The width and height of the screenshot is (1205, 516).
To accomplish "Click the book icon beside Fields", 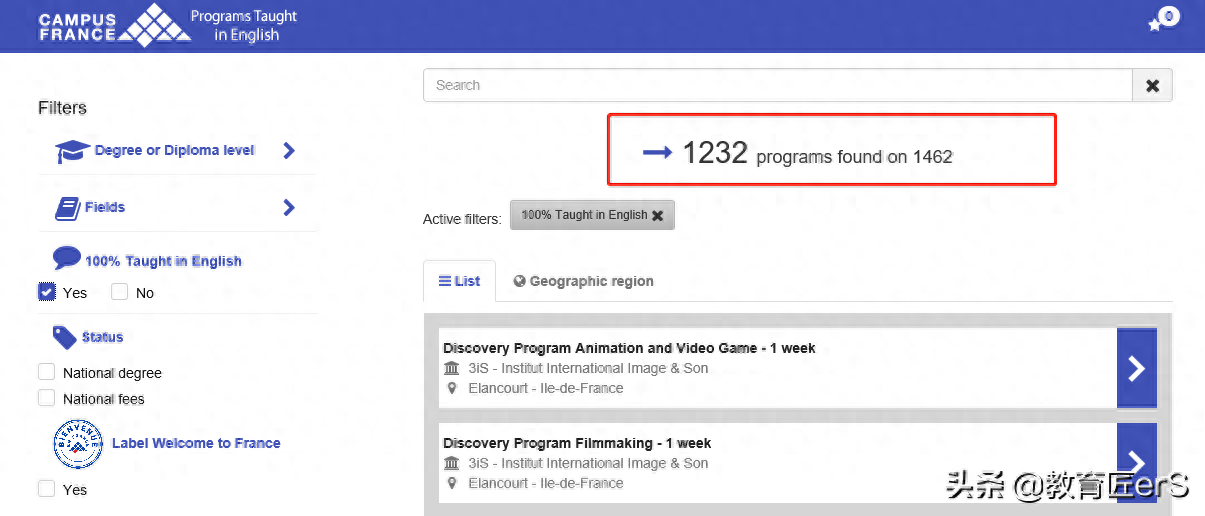I will pyautogui.click(x=67, y=208).
